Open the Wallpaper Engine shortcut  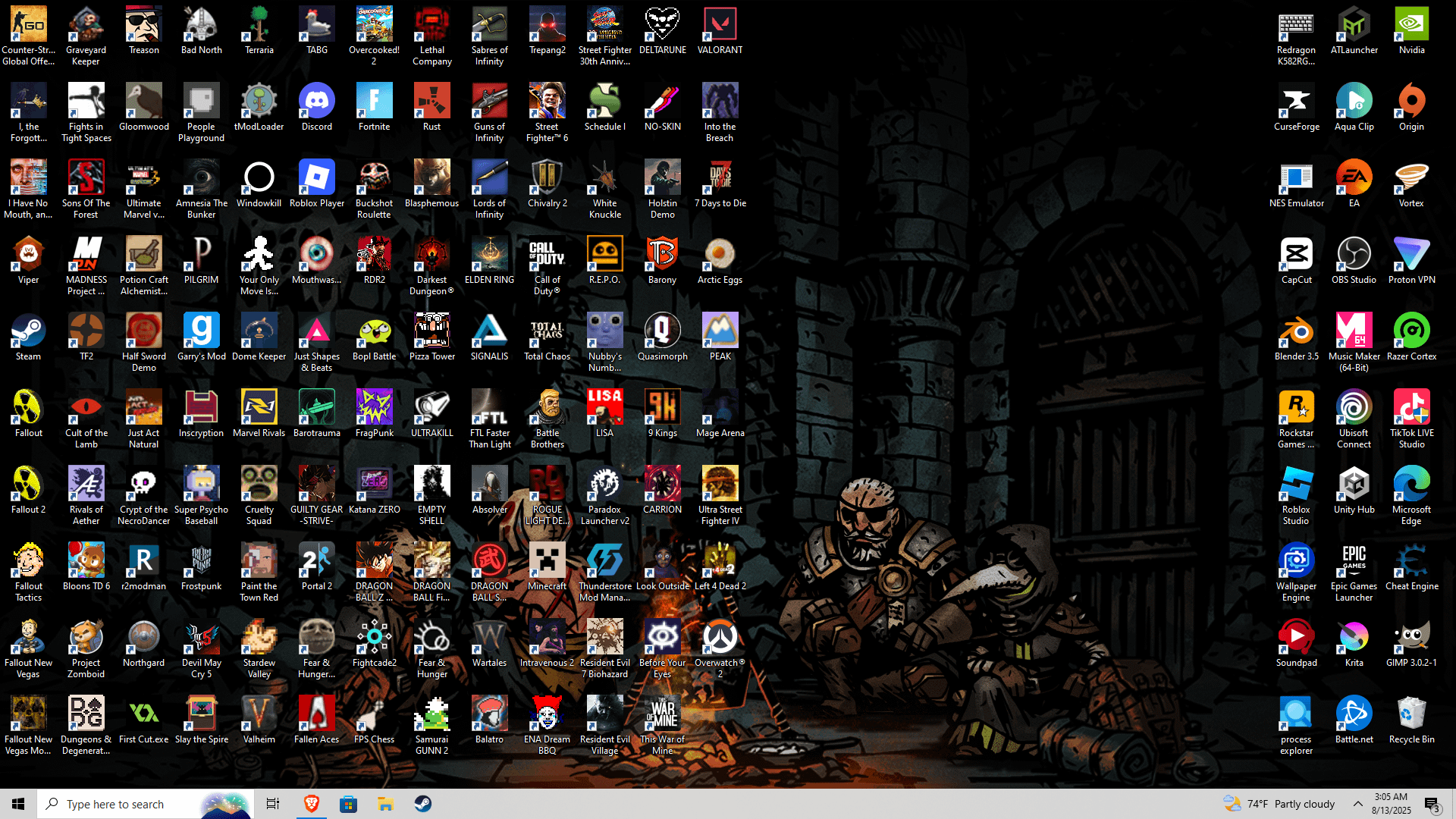tap(1297, 573)
